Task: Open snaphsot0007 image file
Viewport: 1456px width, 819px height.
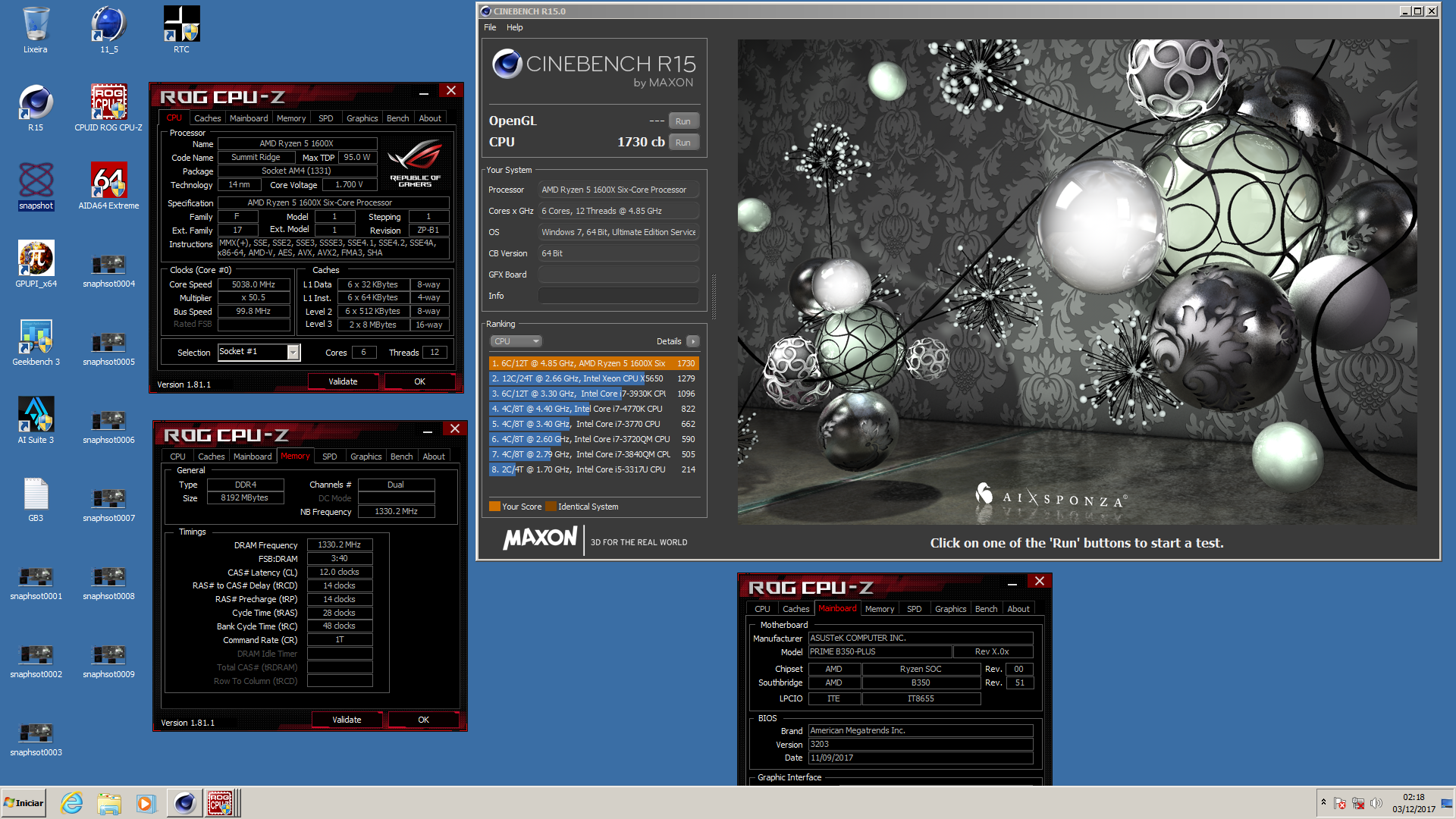Action: [108, 504]
